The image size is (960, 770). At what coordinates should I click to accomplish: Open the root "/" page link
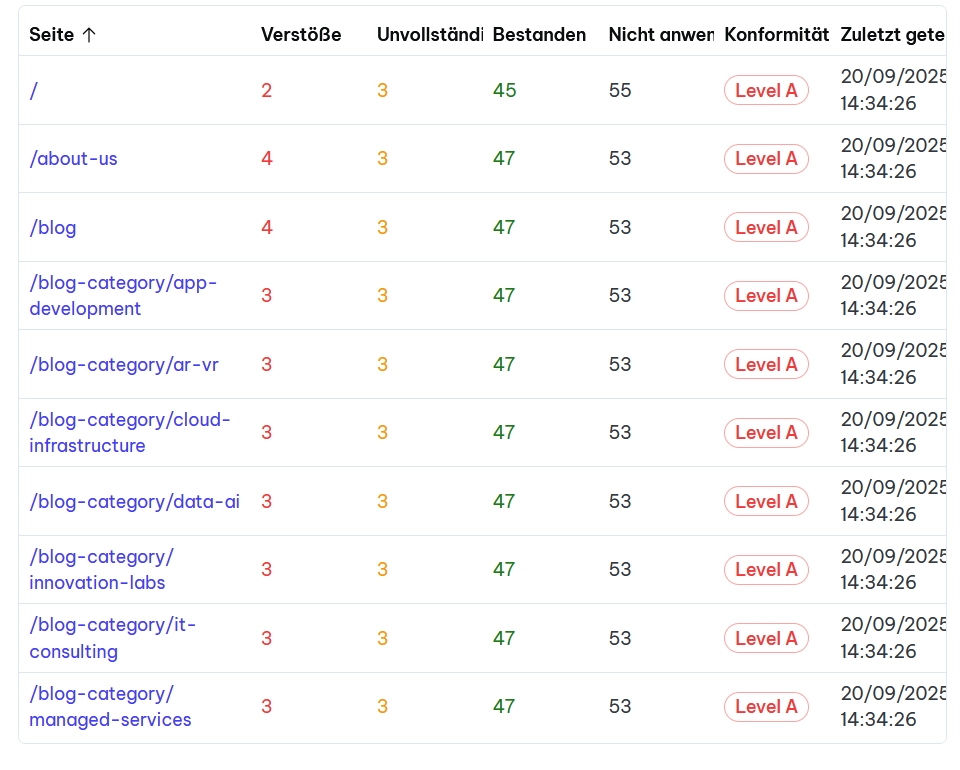(x=34, y=91)
